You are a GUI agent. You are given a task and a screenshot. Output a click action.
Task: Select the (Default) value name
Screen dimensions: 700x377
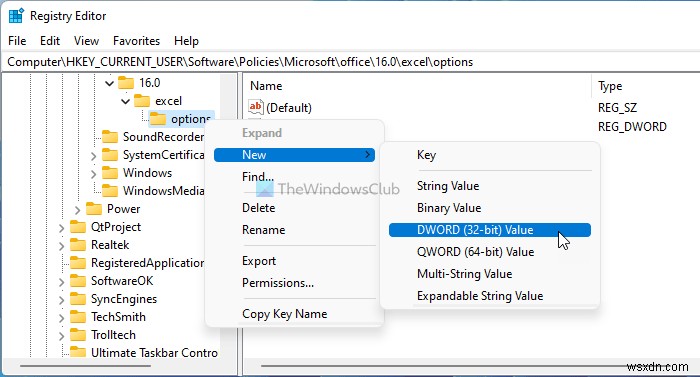pos(289,108)
